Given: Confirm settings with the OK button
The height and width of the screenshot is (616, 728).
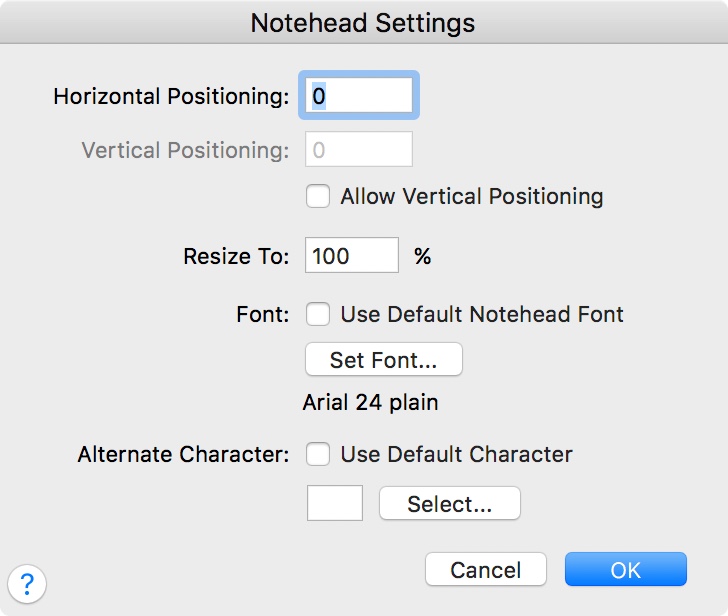Looking at the screenshot, I should (x=626, y=570).
